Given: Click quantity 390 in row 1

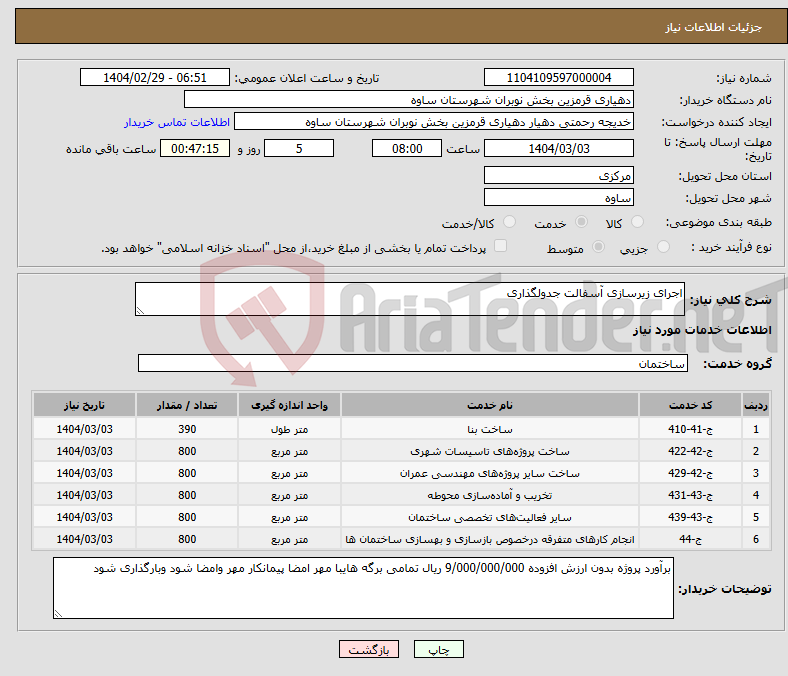Looking at the screenshot, I should 187,429.
